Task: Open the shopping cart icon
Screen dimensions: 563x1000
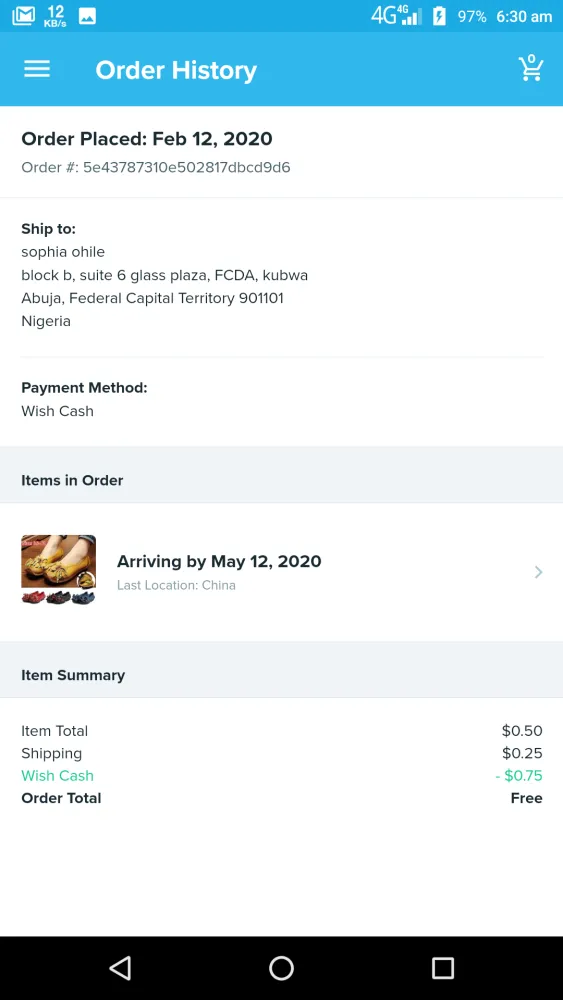Action: [530, 68]
